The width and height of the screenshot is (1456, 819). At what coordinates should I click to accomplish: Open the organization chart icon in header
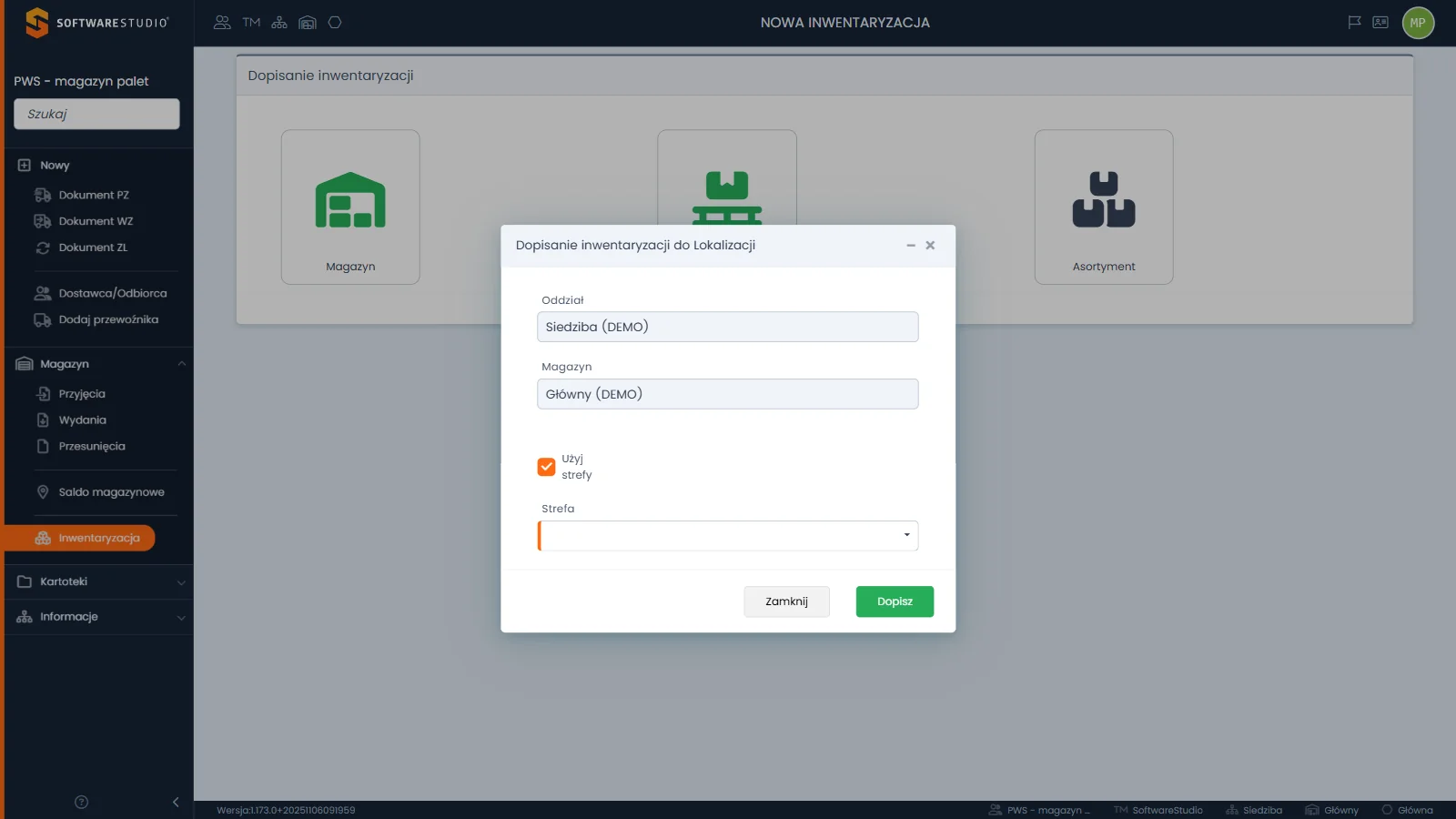[279, 23]
